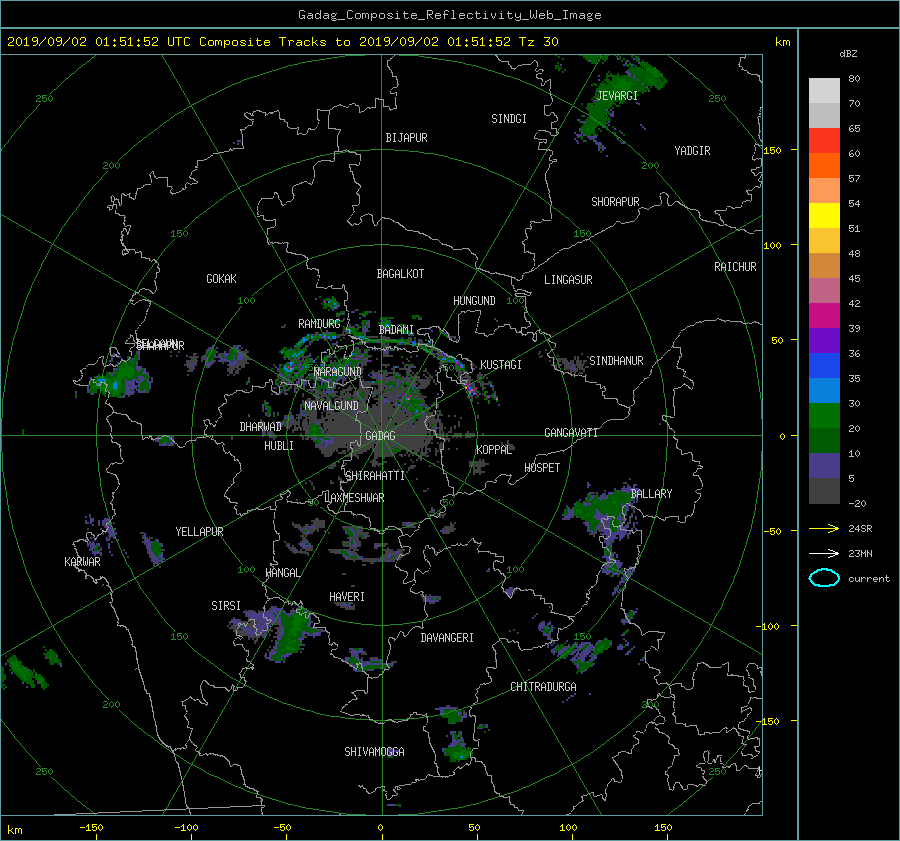Click the SHIVAMOGGA place label
900x841 pixels.
374,751
